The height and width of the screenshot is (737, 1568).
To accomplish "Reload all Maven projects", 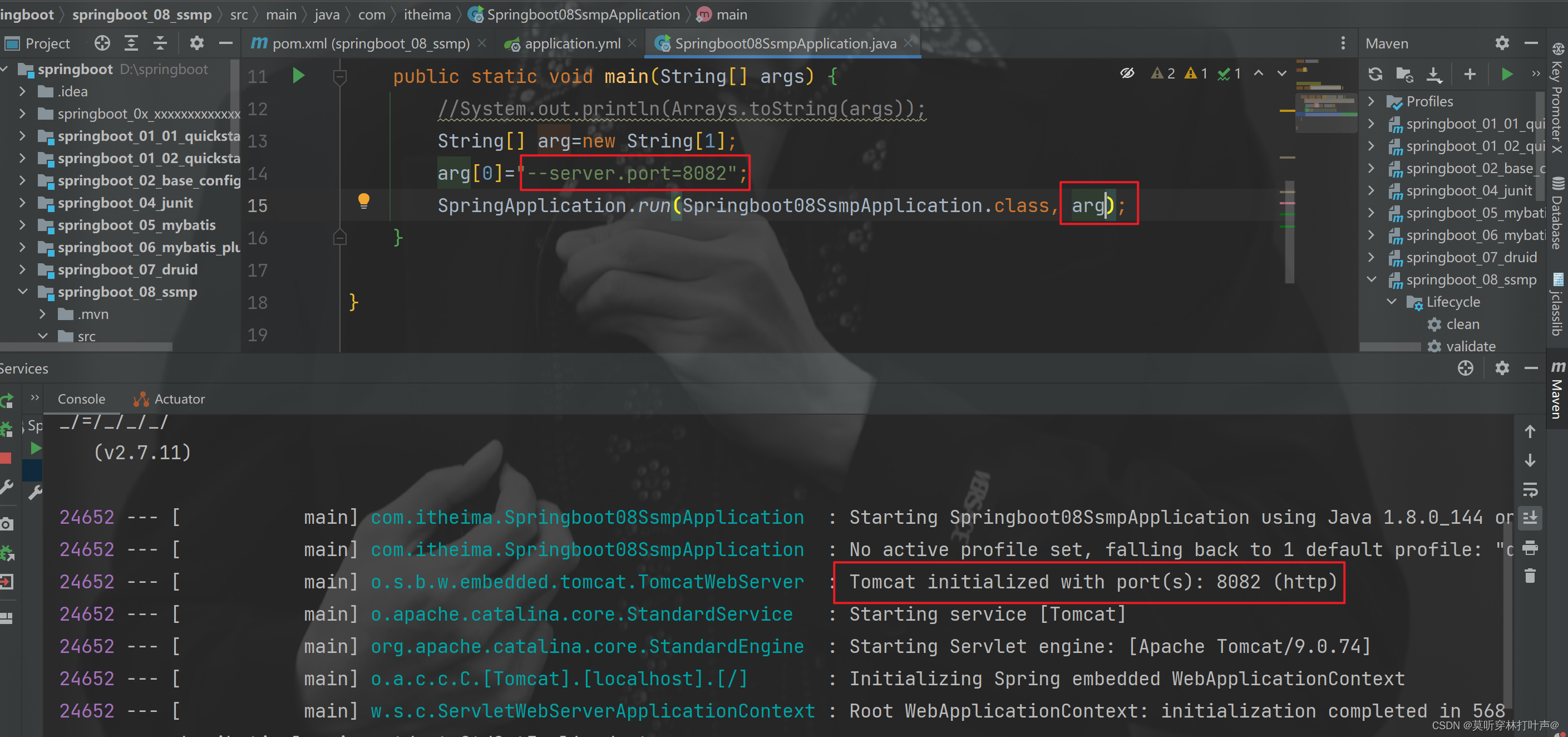I will click(x=1375, y=74).
